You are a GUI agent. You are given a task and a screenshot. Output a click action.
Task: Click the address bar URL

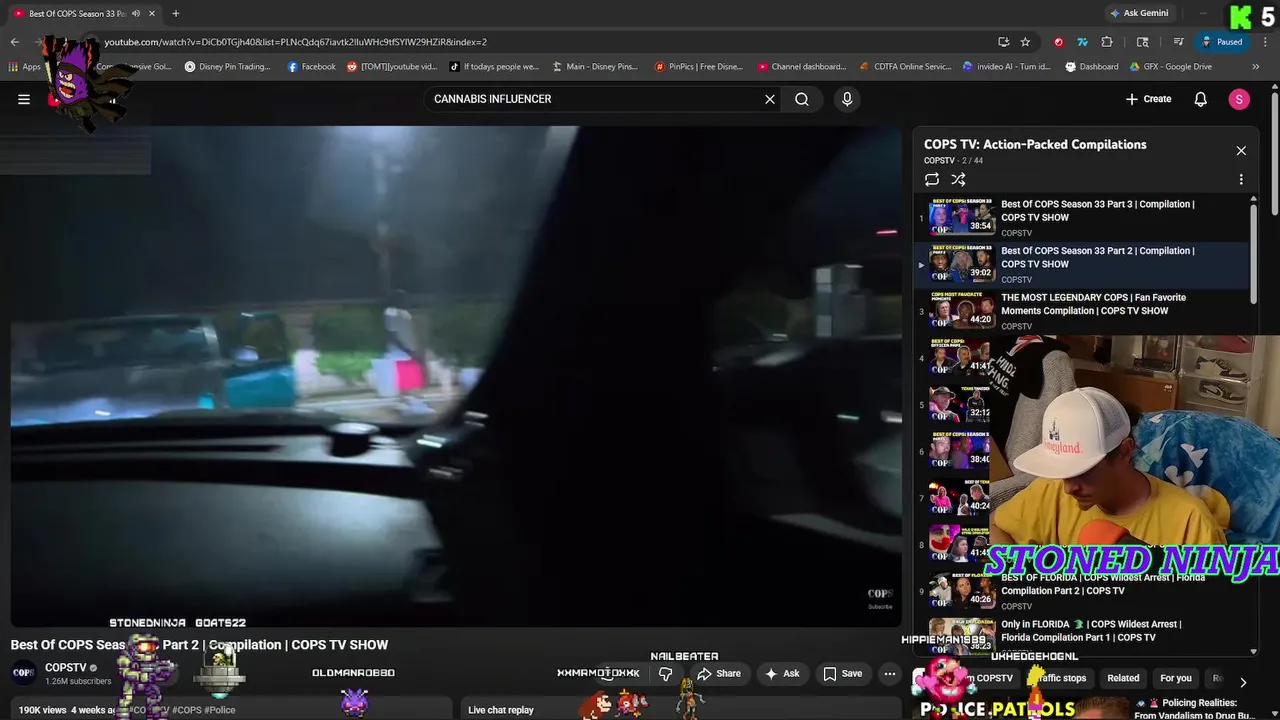coord(296,42)
